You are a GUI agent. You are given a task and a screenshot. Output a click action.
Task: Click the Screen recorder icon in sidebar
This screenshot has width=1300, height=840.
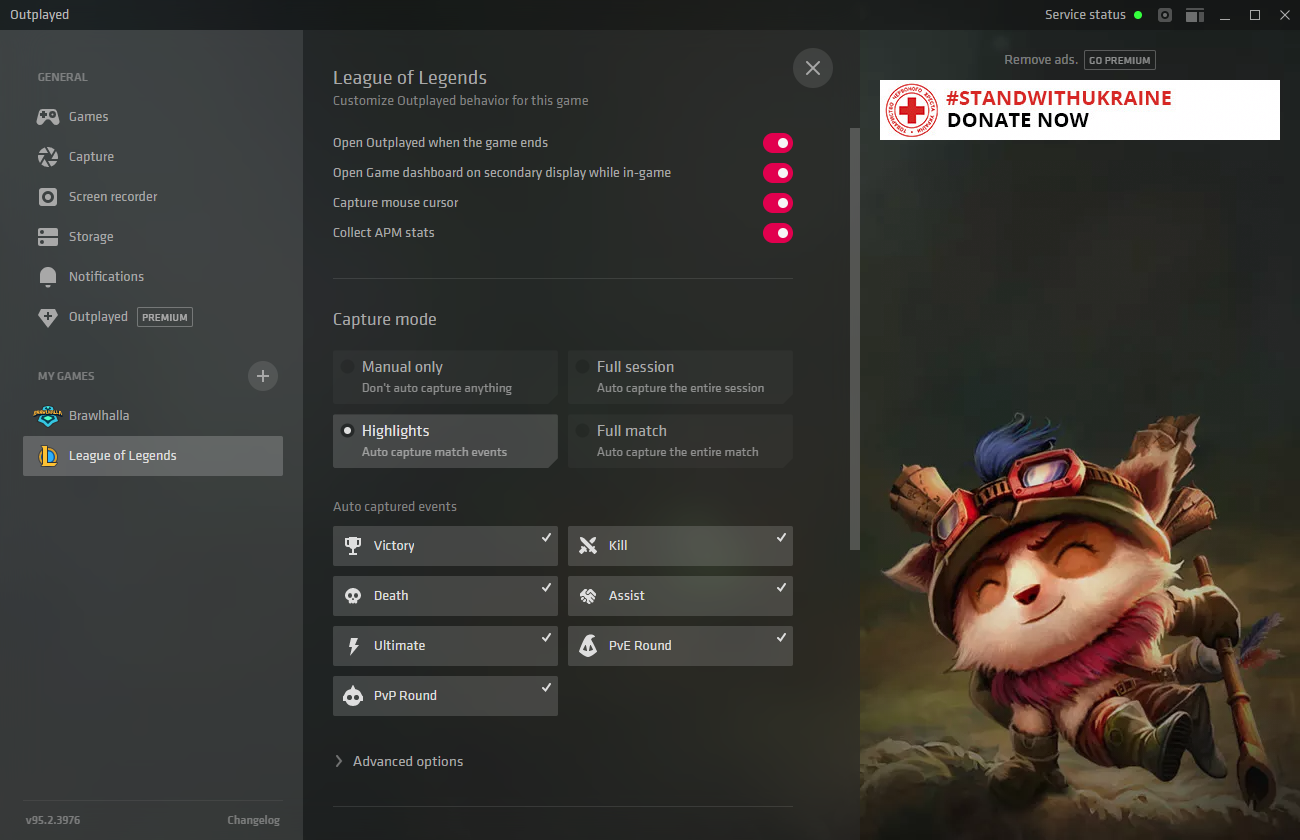[48, 197]
